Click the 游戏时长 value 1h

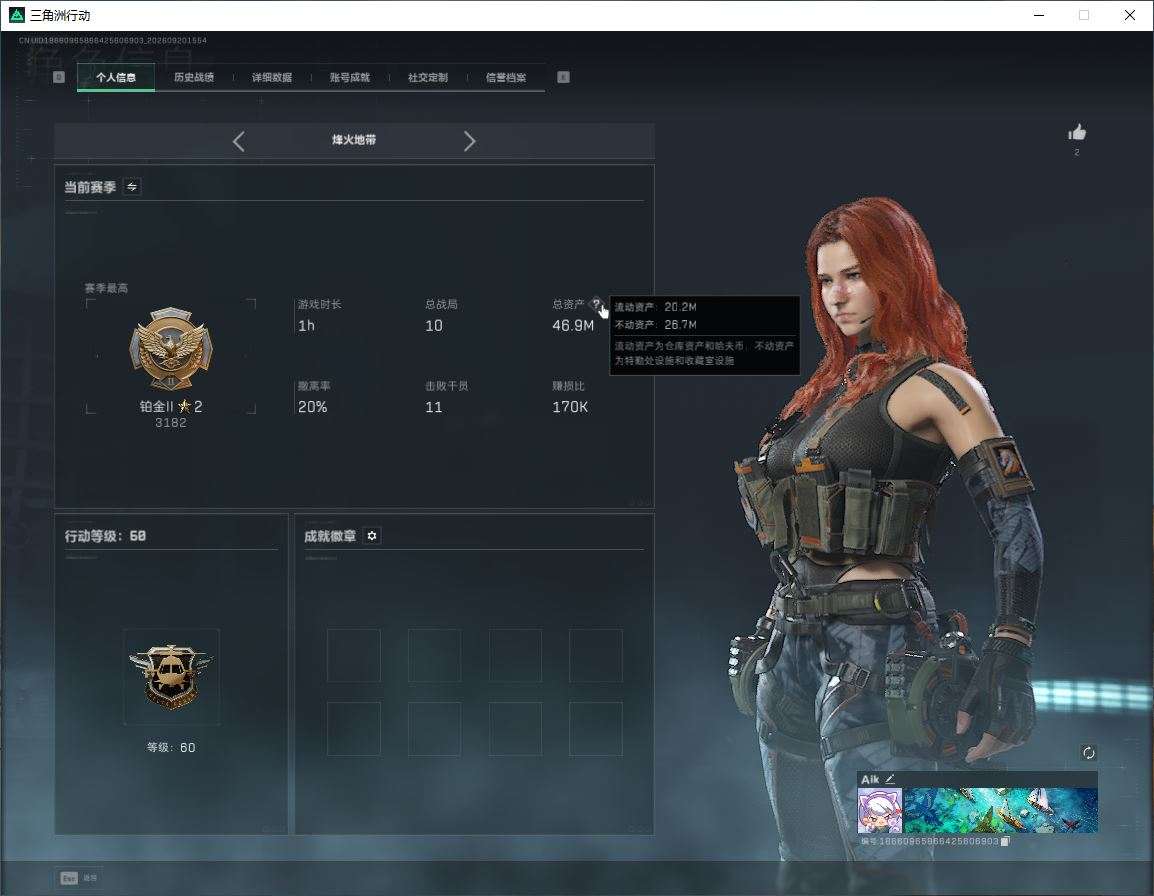pos(306,325)
